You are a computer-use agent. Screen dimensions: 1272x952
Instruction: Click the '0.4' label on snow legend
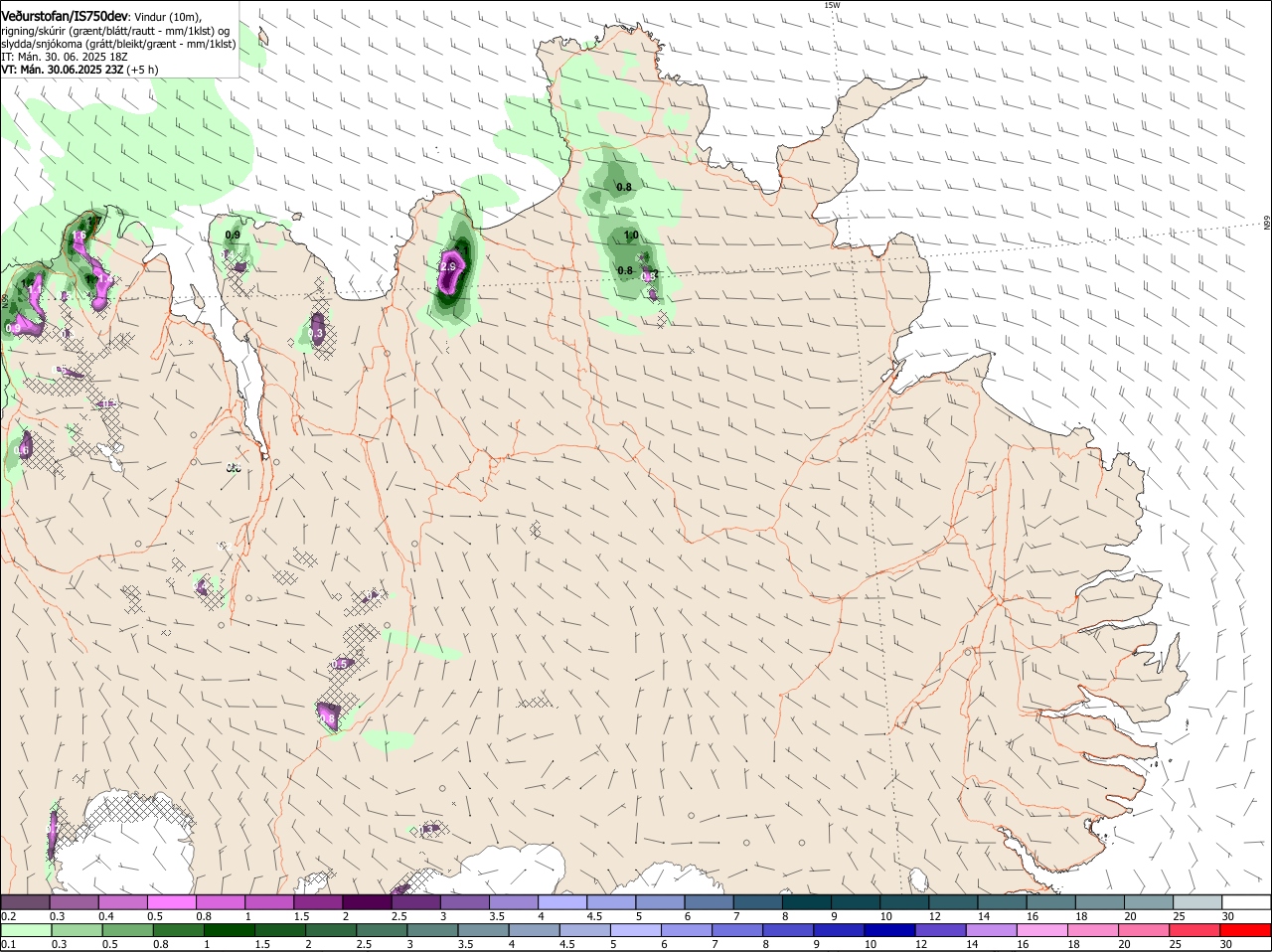(106, 916)
